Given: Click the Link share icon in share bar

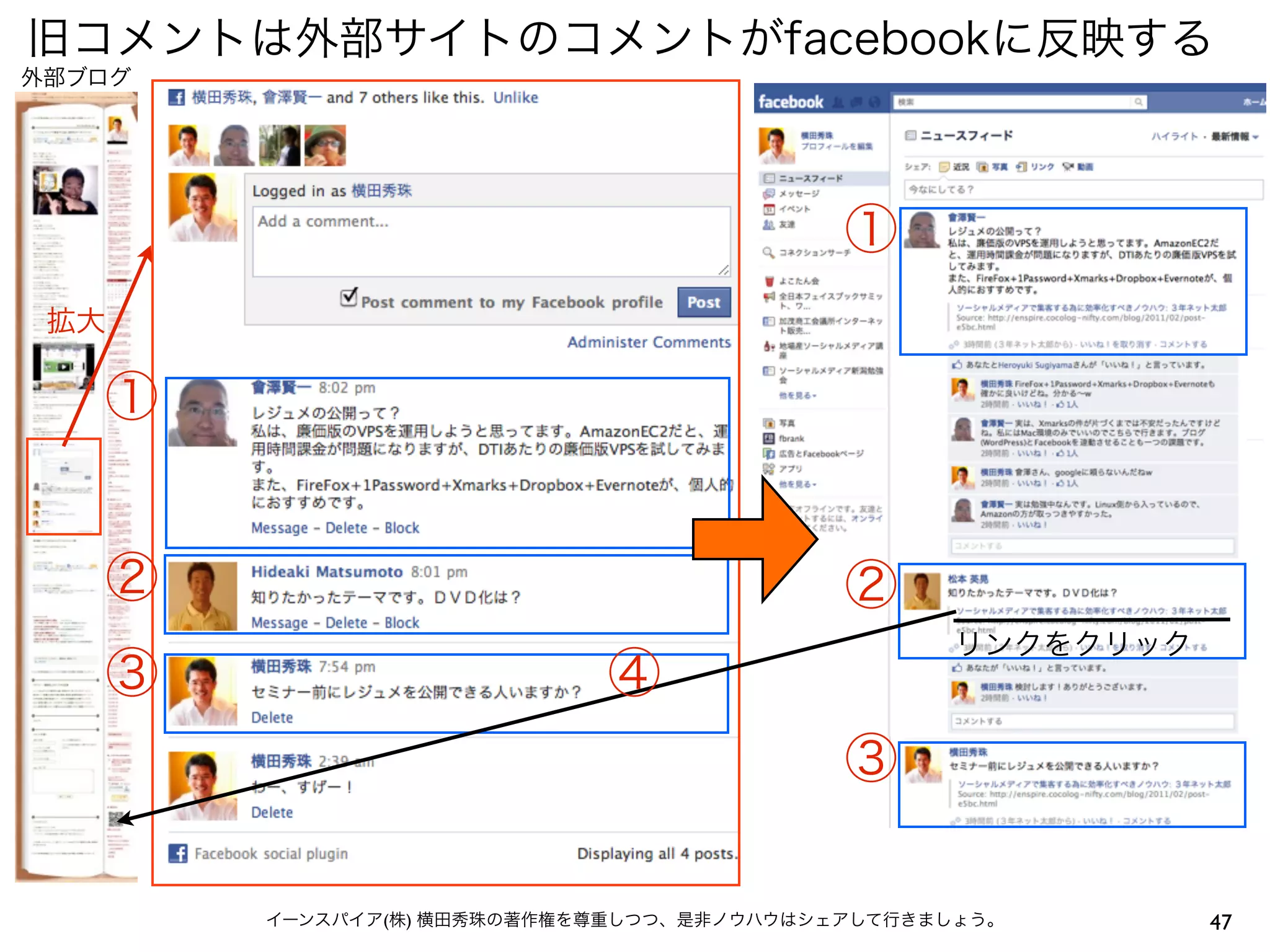Looking at the screenshot, I should click(x=1021, y=167).
